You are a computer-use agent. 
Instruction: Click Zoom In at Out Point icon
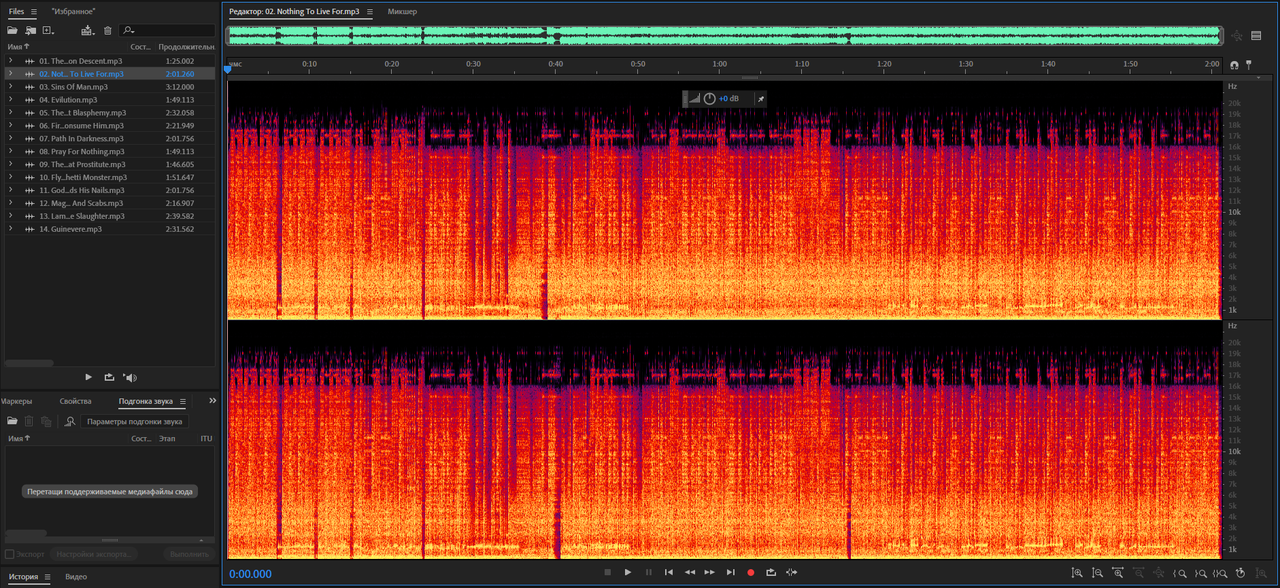coord(1200,573)
